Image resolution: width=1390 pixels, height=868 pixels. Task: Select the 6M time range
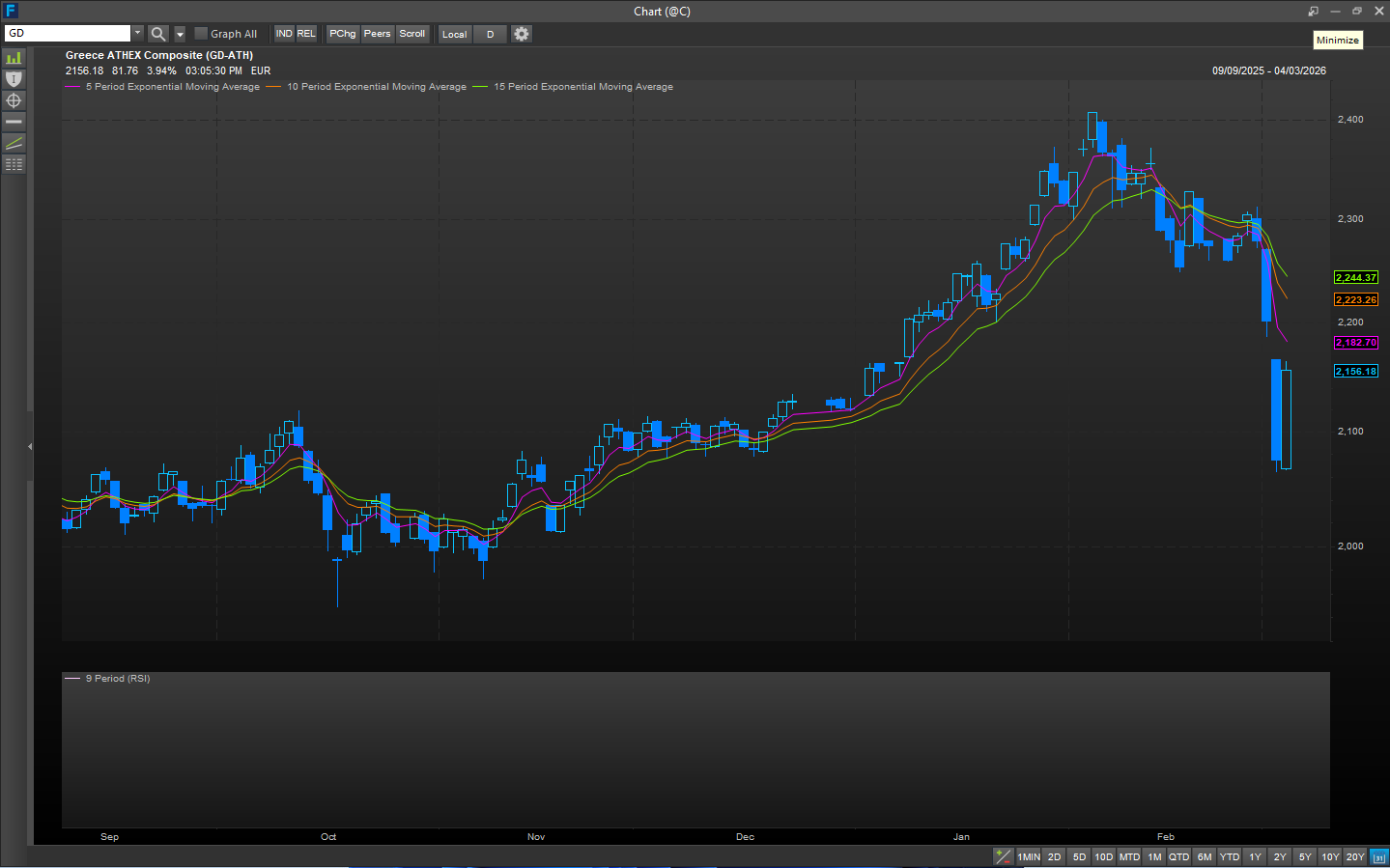[x=1204, y=857]
